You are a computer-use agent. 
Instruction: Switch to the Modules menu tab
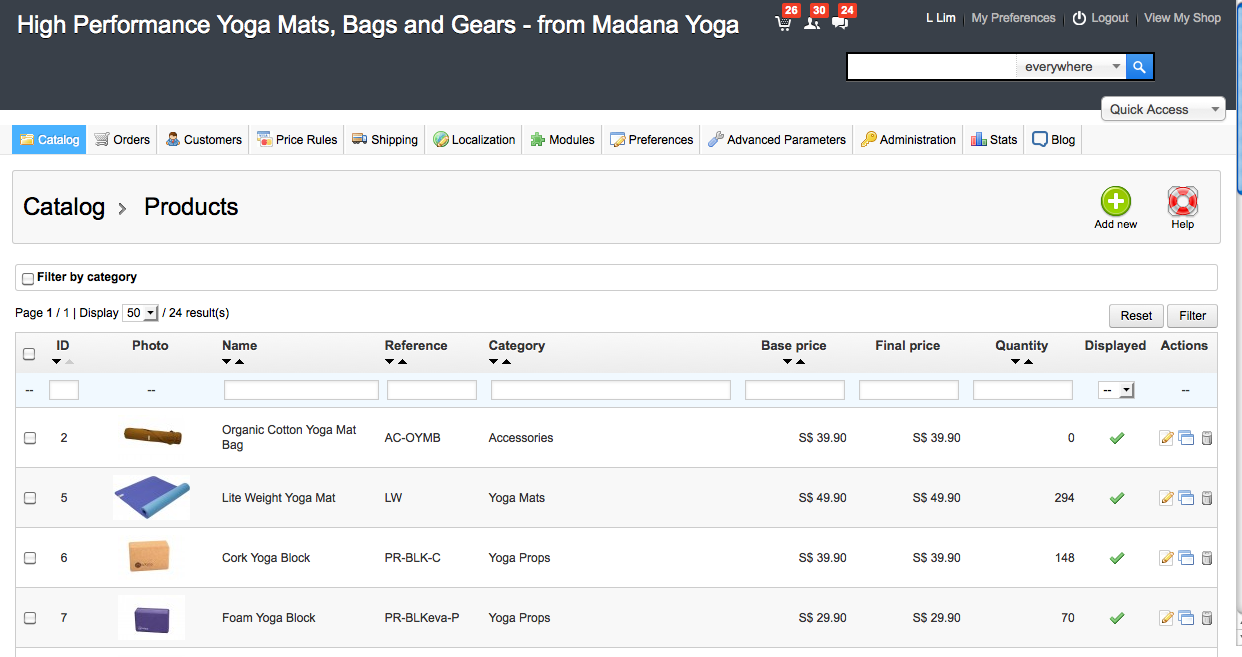tap(563, 140)
